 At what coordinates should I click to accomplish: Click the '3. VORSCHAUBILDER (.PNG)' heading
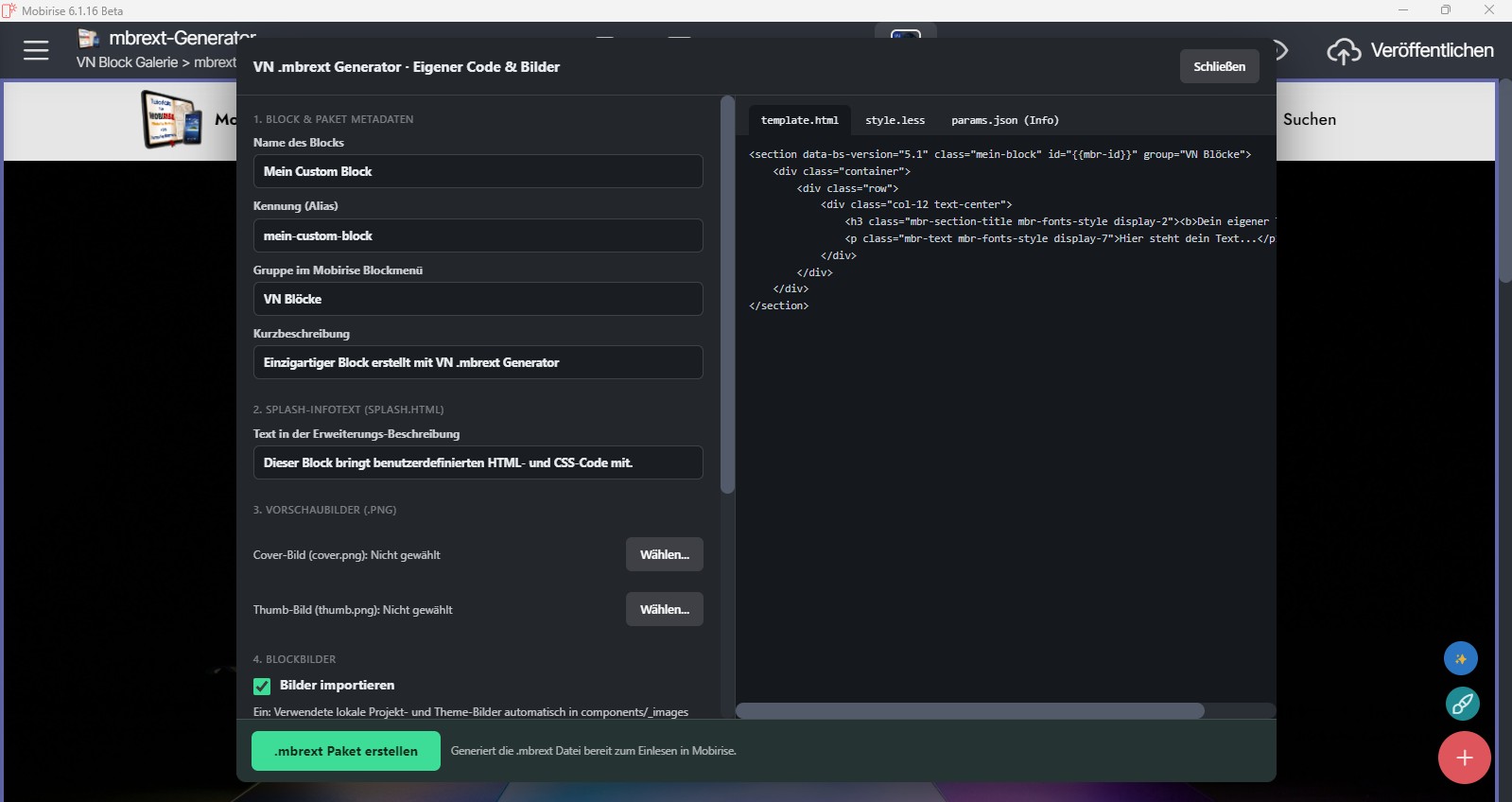click(324, 510)
